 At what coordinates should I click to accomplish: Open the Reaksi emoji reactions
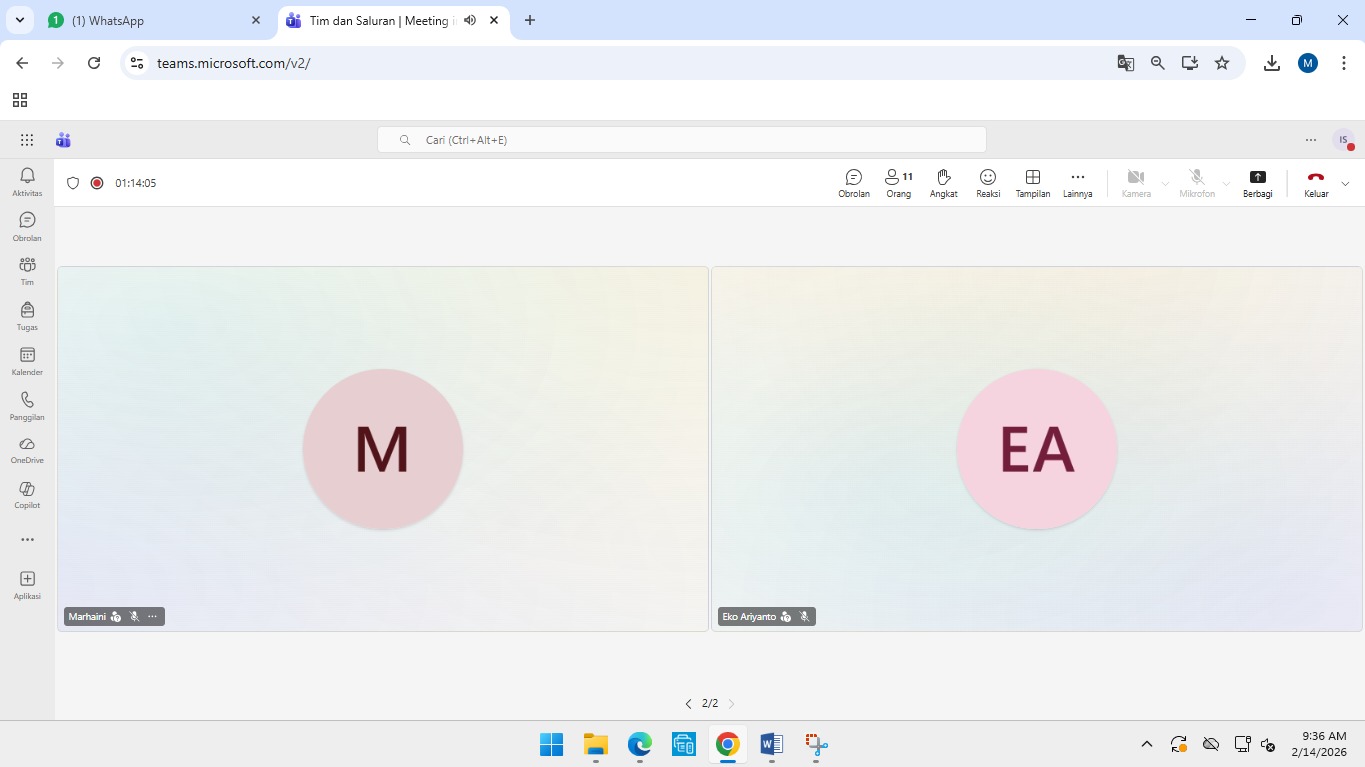pyautogui.click(x=988, y=183)
